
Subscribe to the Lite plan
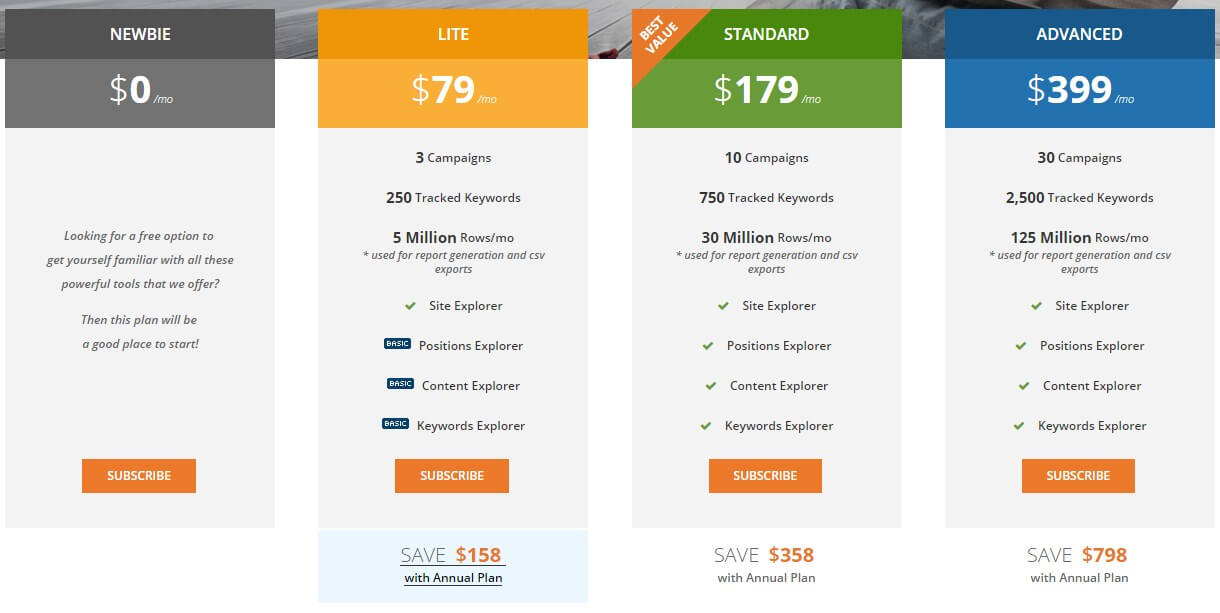click(452, 476)
